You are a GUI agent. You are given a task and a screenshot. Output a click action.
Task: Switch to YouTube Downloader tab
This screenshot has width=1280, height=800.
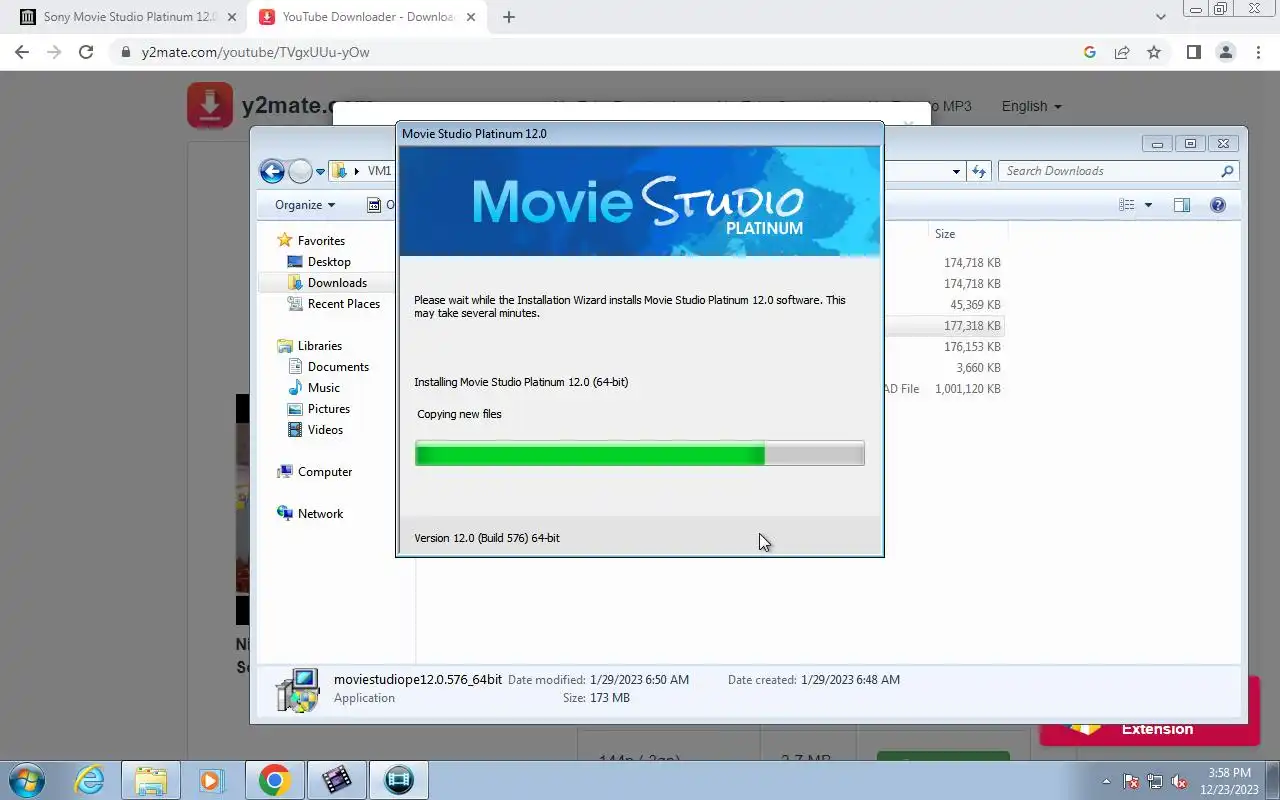tap(366, 17)
